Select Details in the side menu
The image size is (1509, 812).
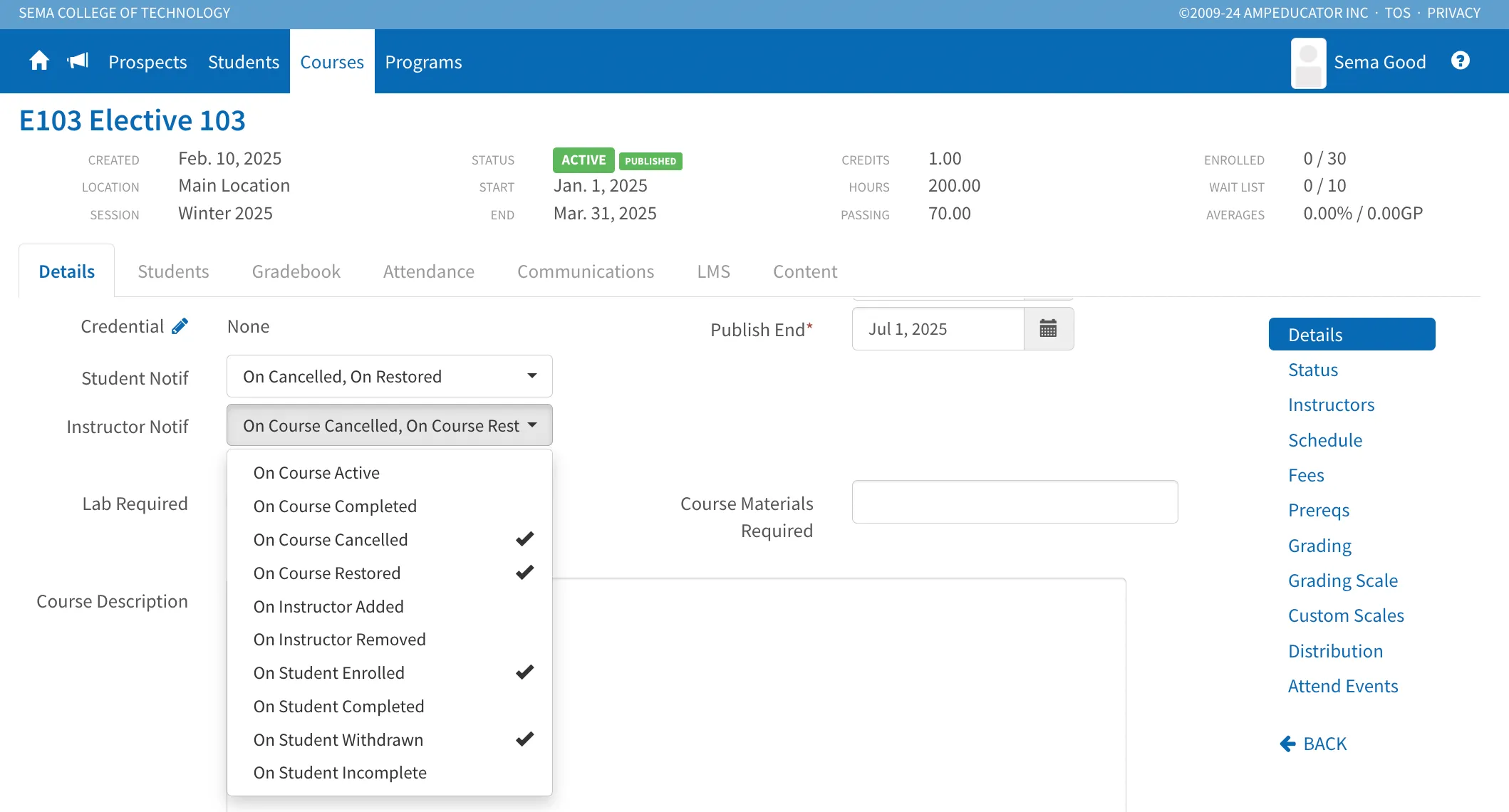pos(1352,334)
